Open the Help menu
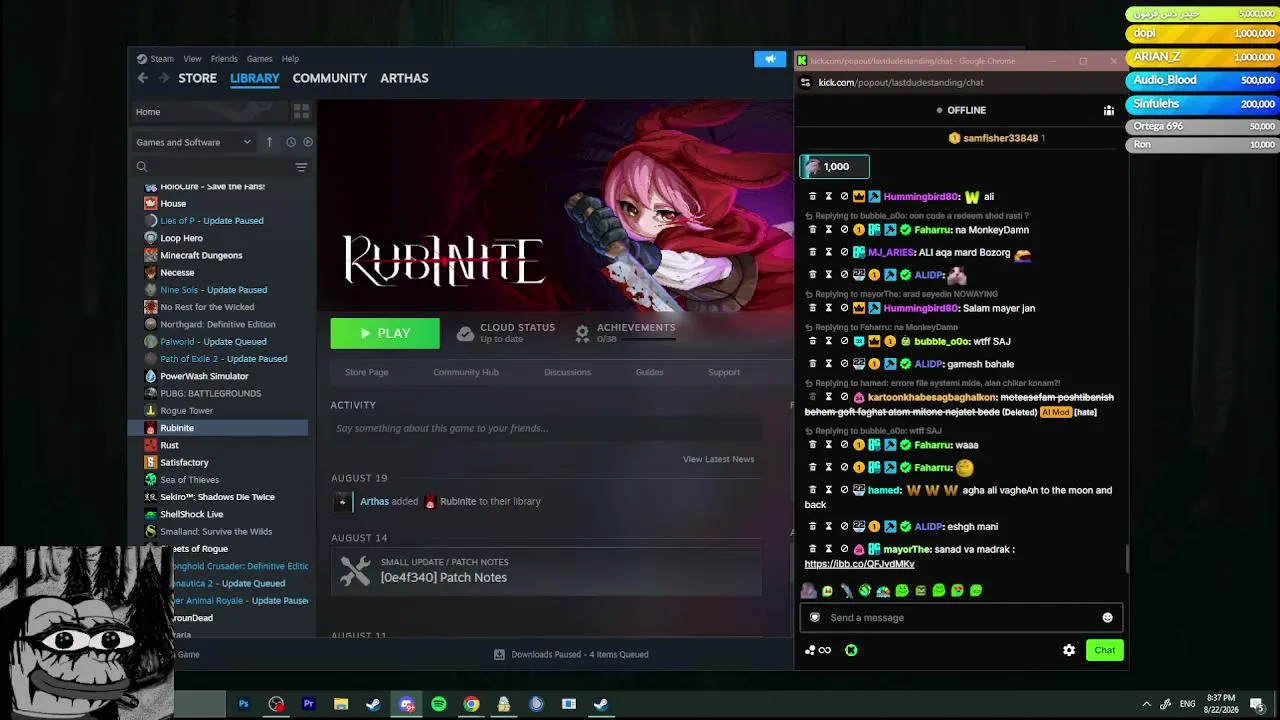The width and height of the screenshot is (1280, 720). 290,59
